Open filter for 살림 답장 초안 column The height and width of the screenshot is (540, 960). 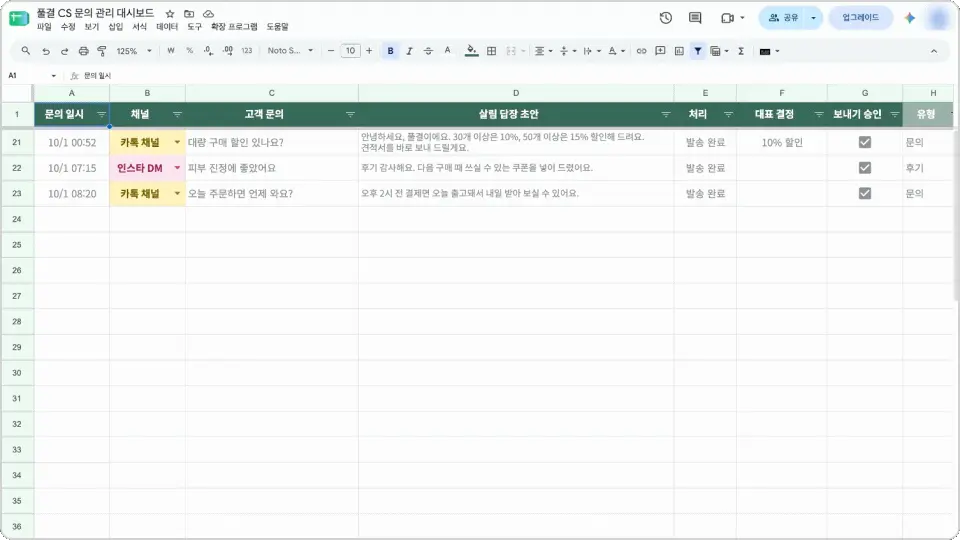(666, 114)
